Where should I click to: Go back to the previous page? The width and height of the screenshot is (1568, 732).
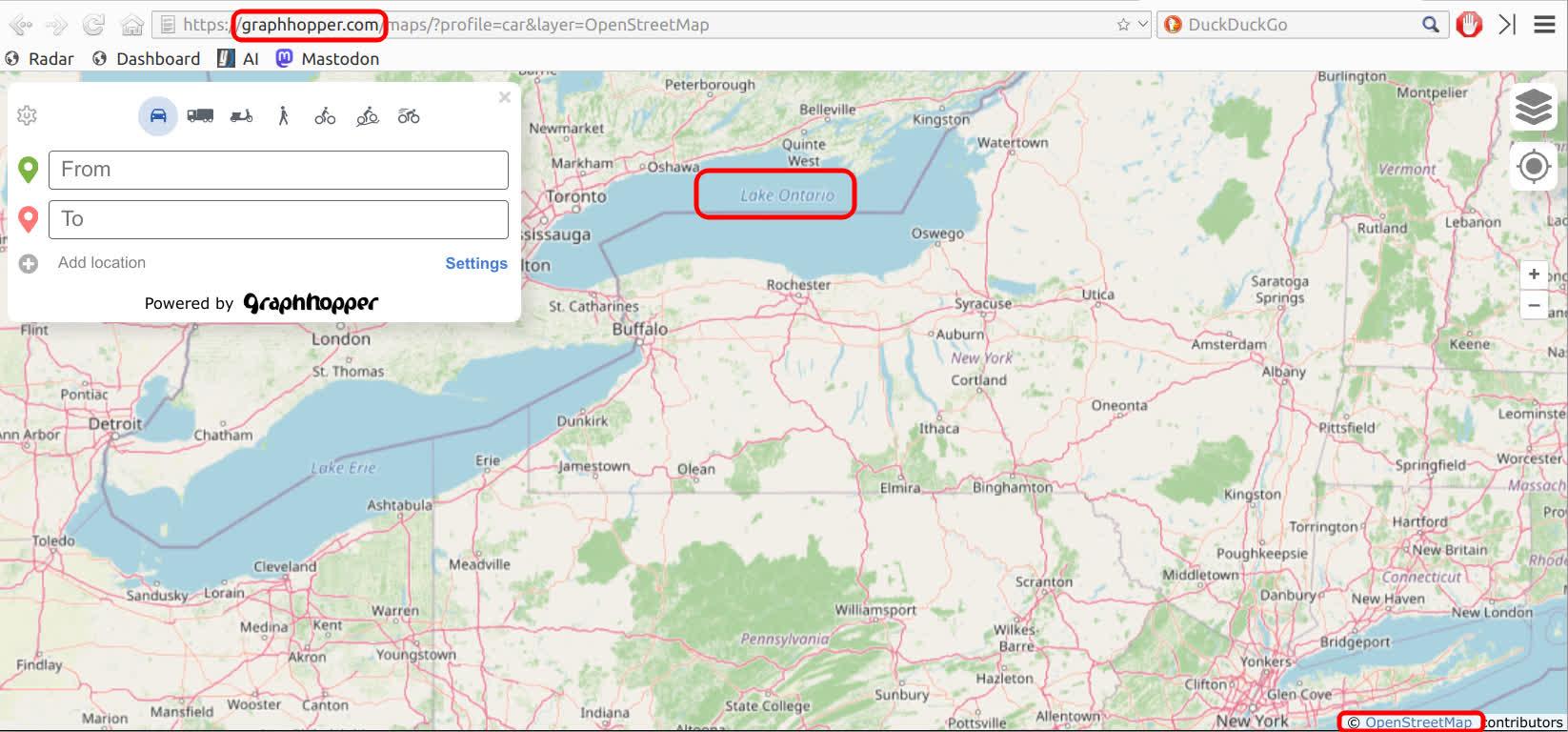[20, 25]
